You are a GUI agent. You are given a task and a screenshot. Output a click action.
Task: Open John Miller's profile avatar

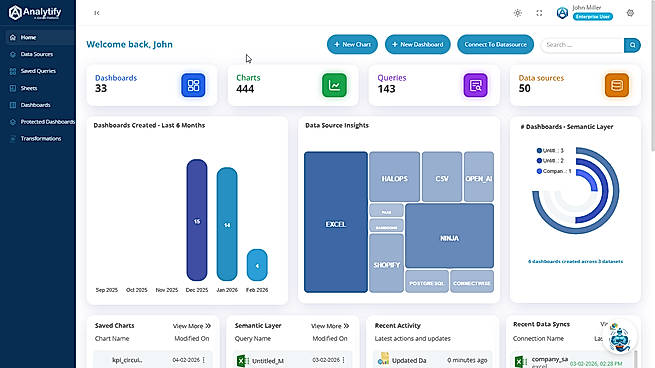562,13
